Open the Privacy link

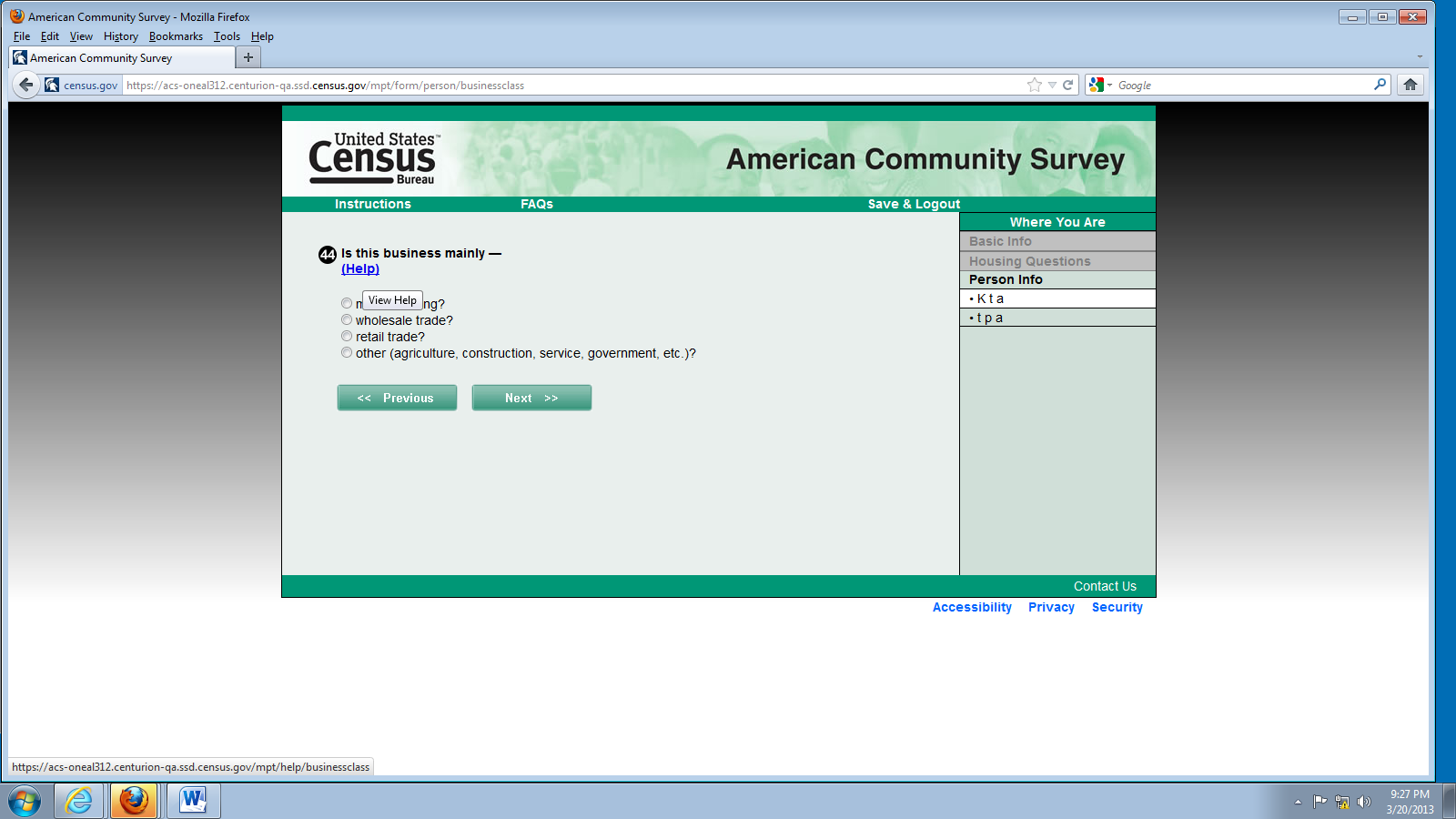1051,607
